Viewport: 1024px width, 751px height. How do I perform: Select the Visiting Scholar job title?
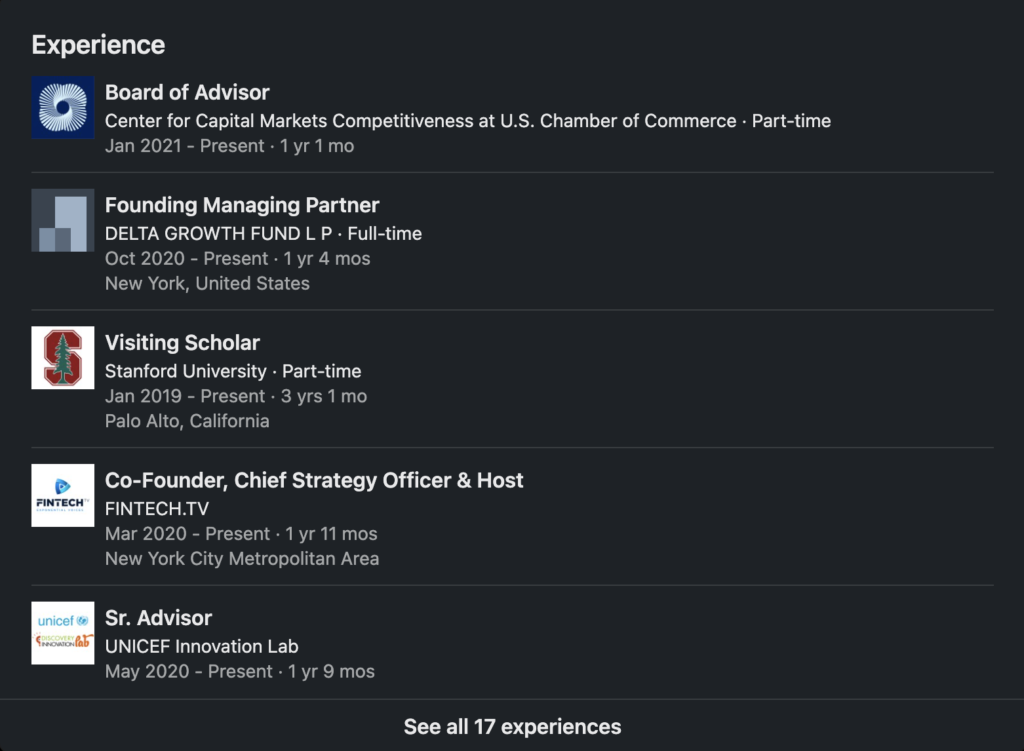coord(182,342)
